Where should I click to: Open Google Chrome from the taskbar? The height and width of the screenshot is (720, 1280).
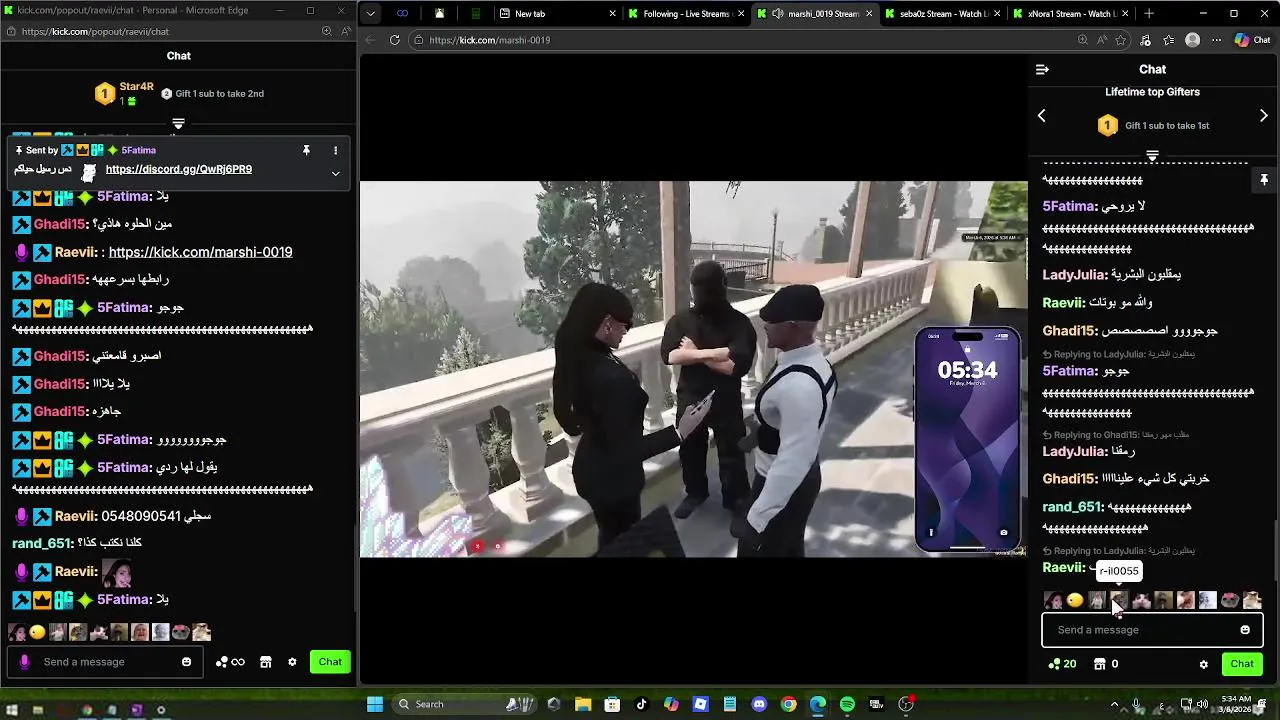788,704
